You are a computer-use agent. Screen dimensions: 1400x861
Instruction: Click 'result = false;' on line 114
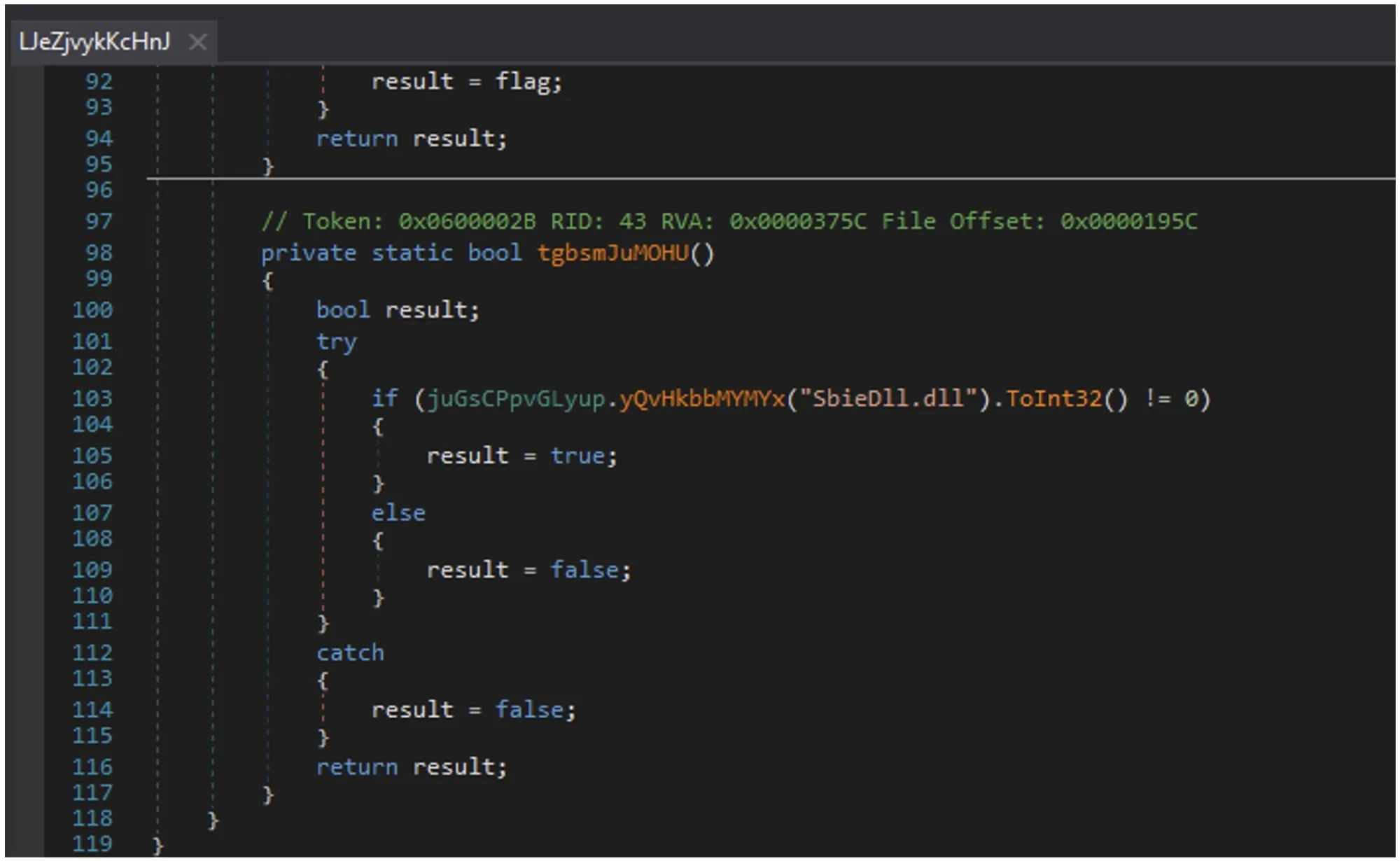[474, 710]
